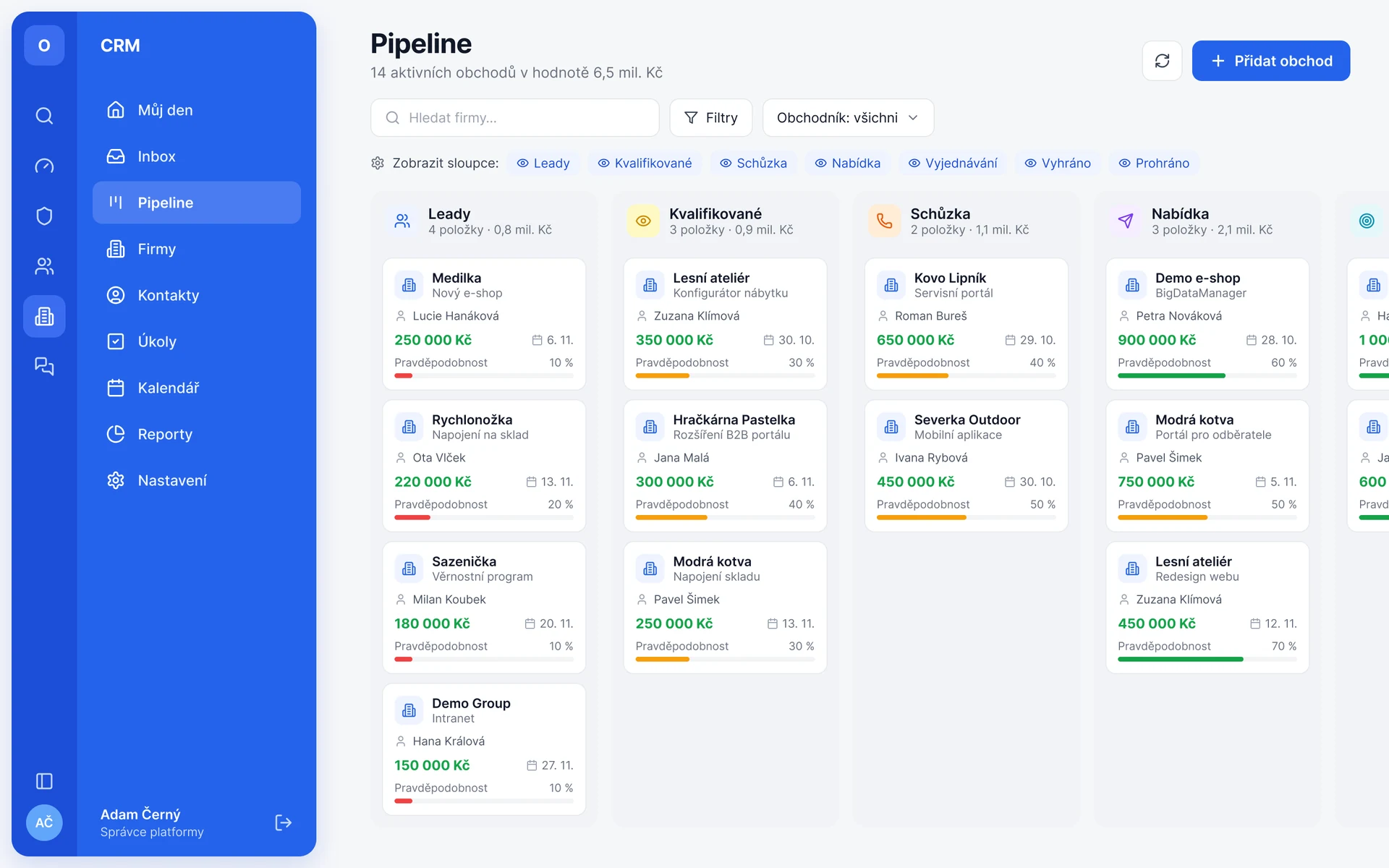Click the Leady column people icon
This screenshot has width=1389, height=868.
pos(402,221)
